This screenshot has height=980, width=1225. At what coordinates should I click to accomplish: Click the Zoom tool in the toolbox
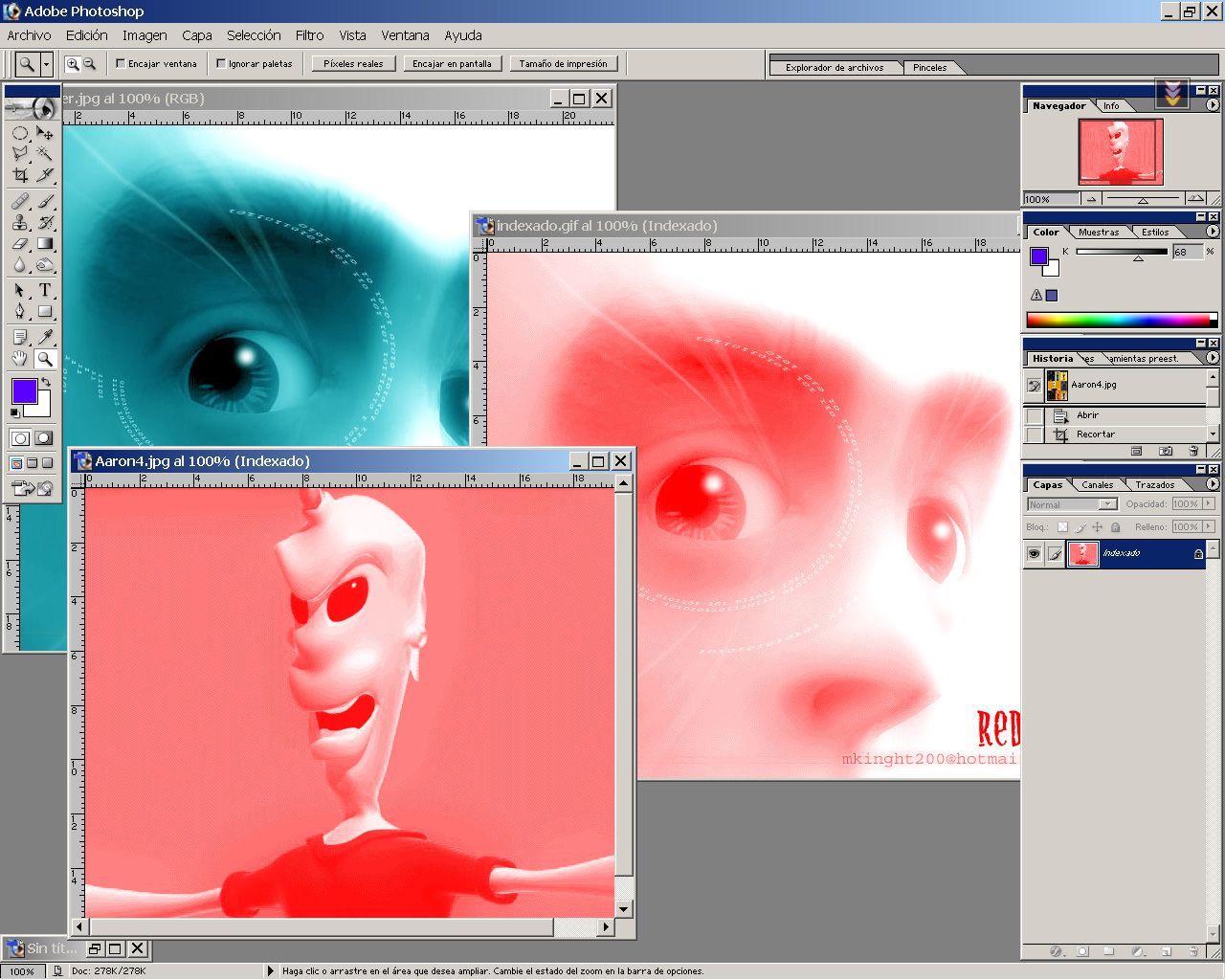coord(45,359)
